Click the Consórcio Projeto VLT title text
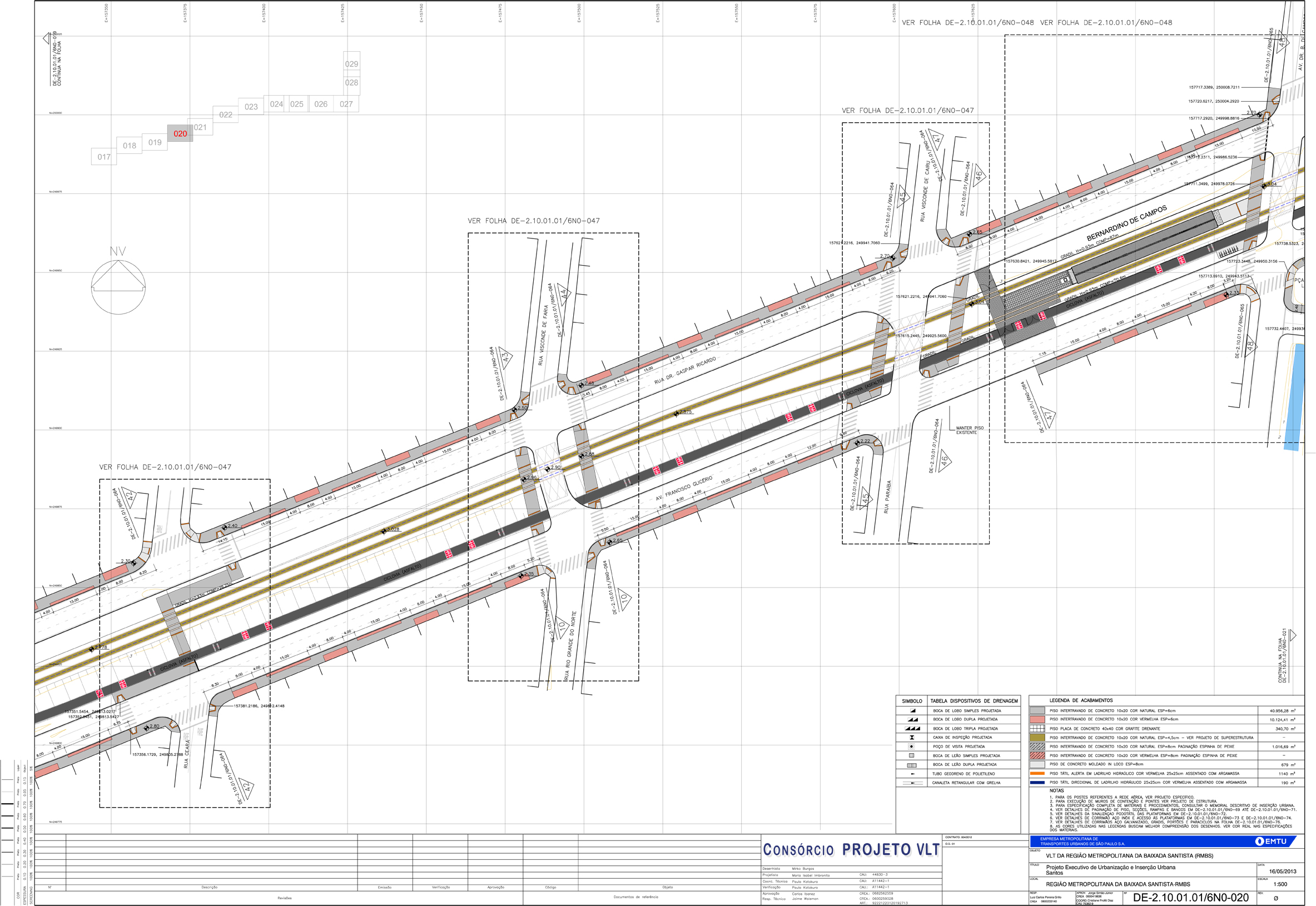Image resolution: width=1316 pixels, height=906 pixels. (851, 850)
